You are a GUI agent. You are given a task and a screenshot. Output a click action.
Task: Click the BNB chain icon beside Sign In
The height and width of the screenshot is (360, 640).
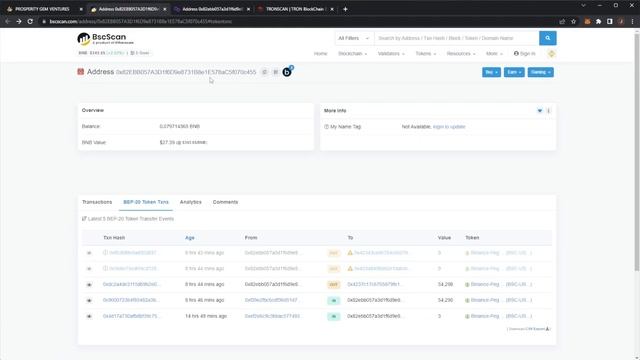click(551, 53)
